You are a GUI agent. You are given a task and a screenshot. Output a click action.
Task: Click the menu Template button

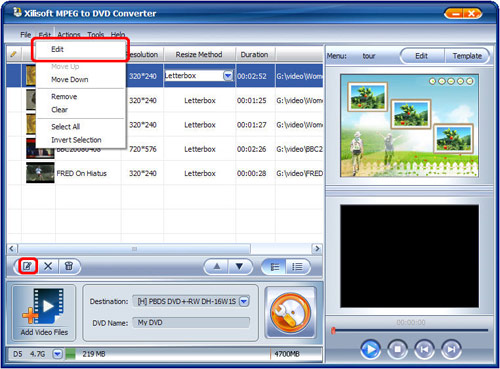coord(467,56)
